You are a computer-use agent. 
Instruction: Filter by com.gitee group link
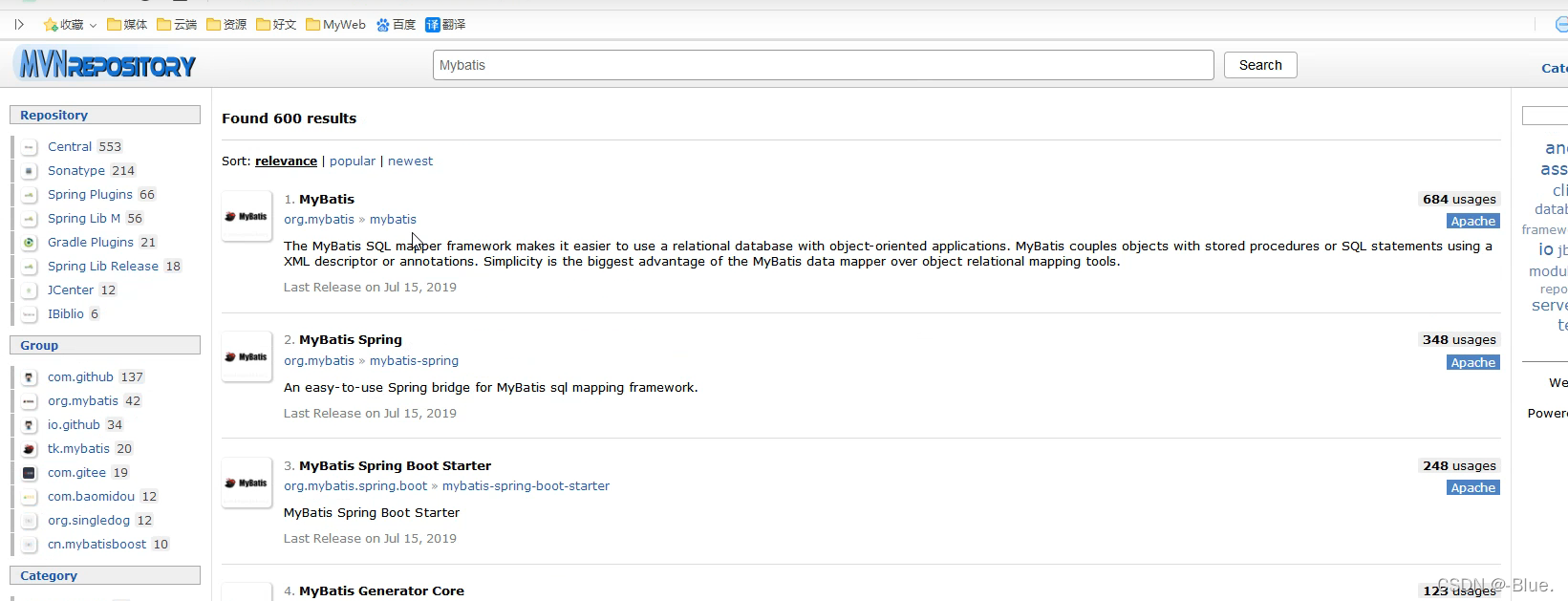(76, 473)
